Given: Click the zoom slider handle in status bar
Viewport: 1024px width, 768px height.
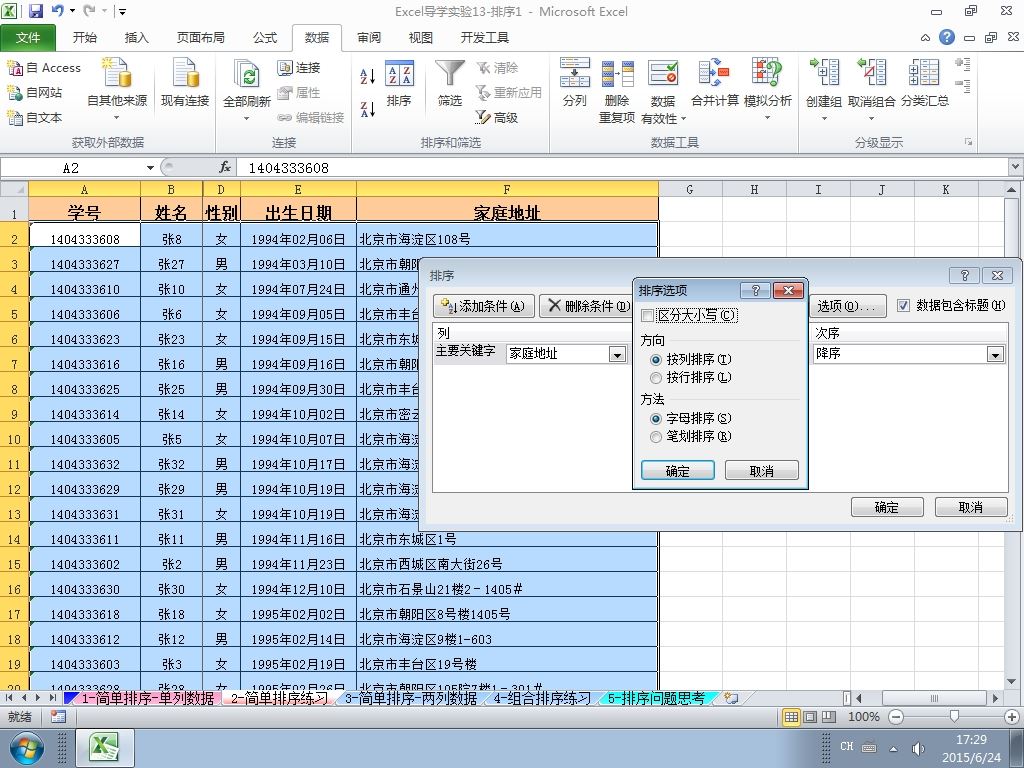Looking at the screenshot, I should click(954, 717).
